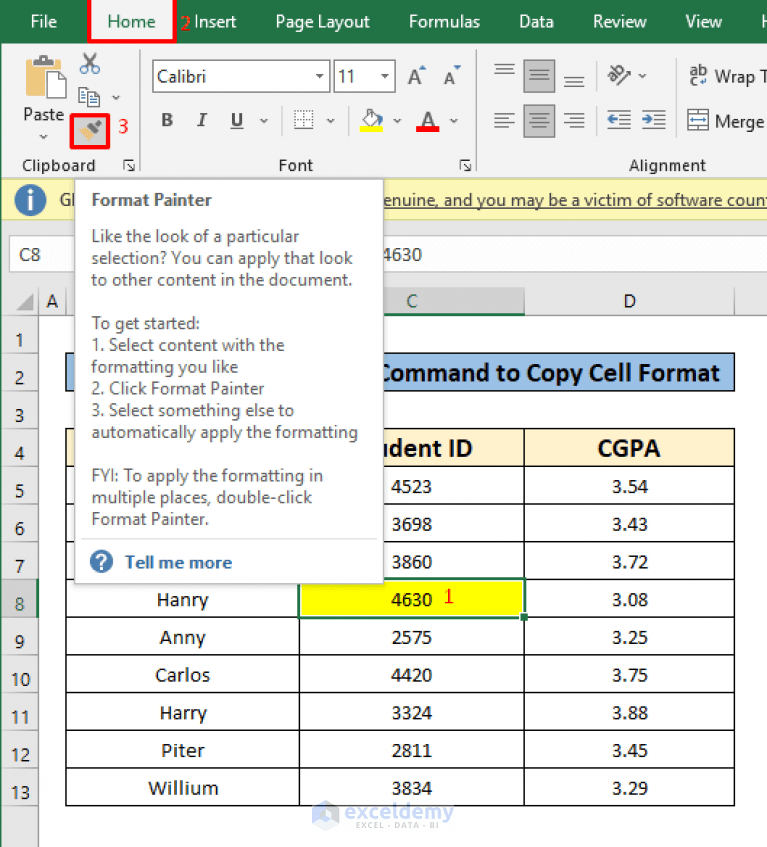Select yellow highlighted cell 4630

click(412, 599)
